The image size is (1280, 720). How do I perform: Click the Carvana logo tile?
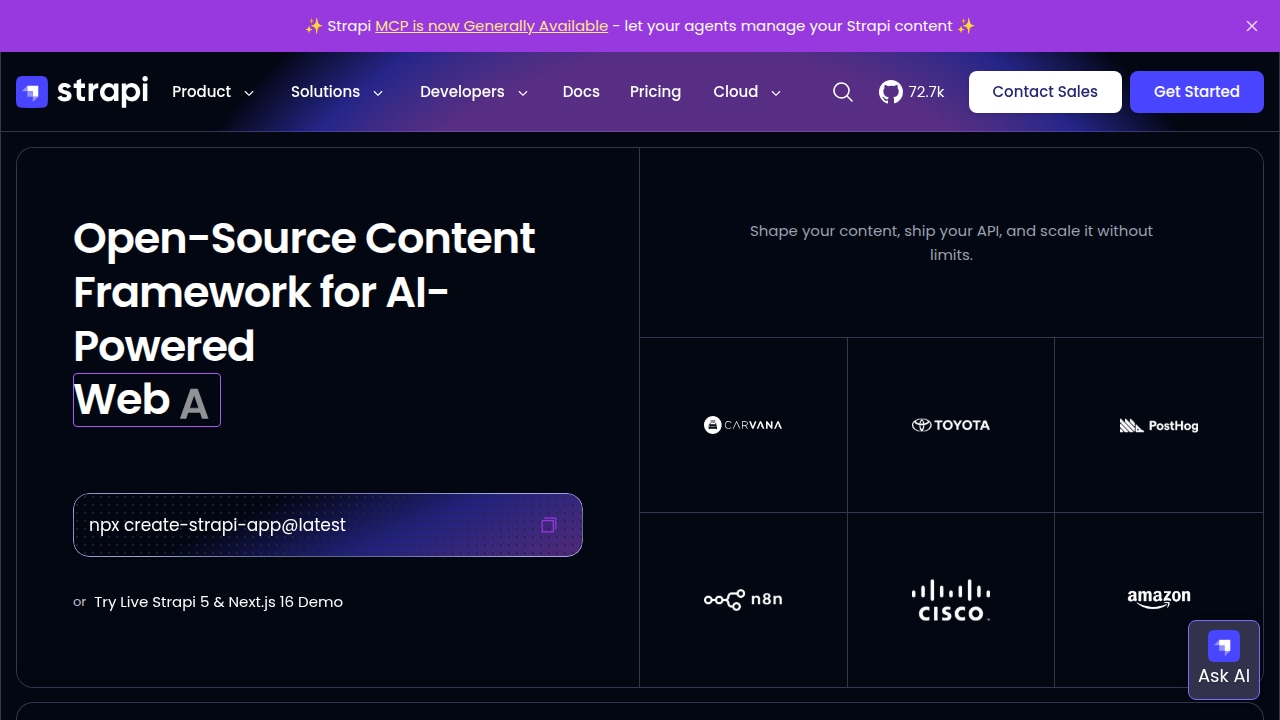click(743, 425)
